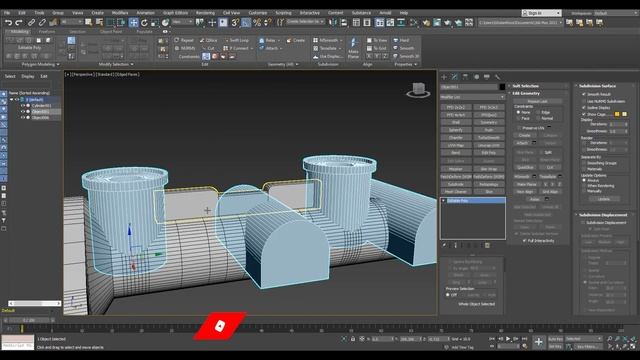Viewport: 640px width, 360px height.
Task: Open the Render Setup icon
Action: [426, 23]
